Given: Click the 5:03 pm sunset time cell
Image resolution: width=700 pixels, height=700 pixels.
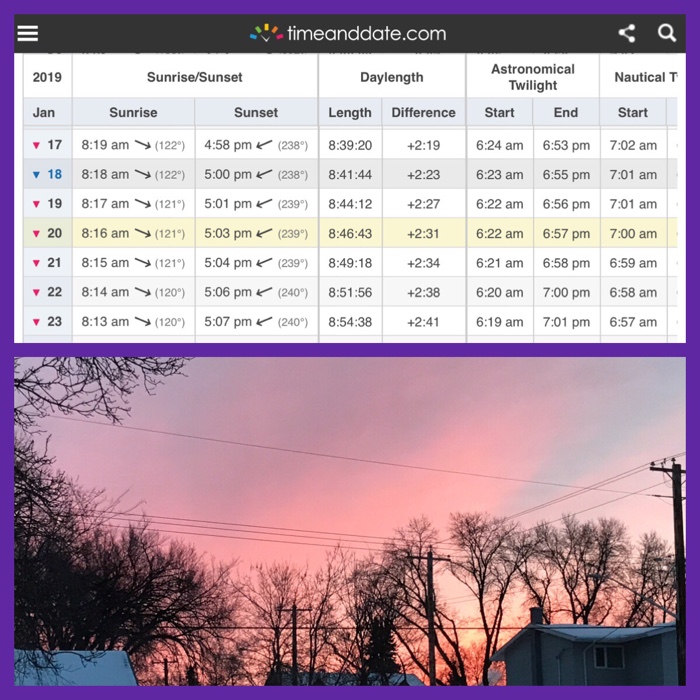Looking at the screenshot, I should (x=227, y=234).
